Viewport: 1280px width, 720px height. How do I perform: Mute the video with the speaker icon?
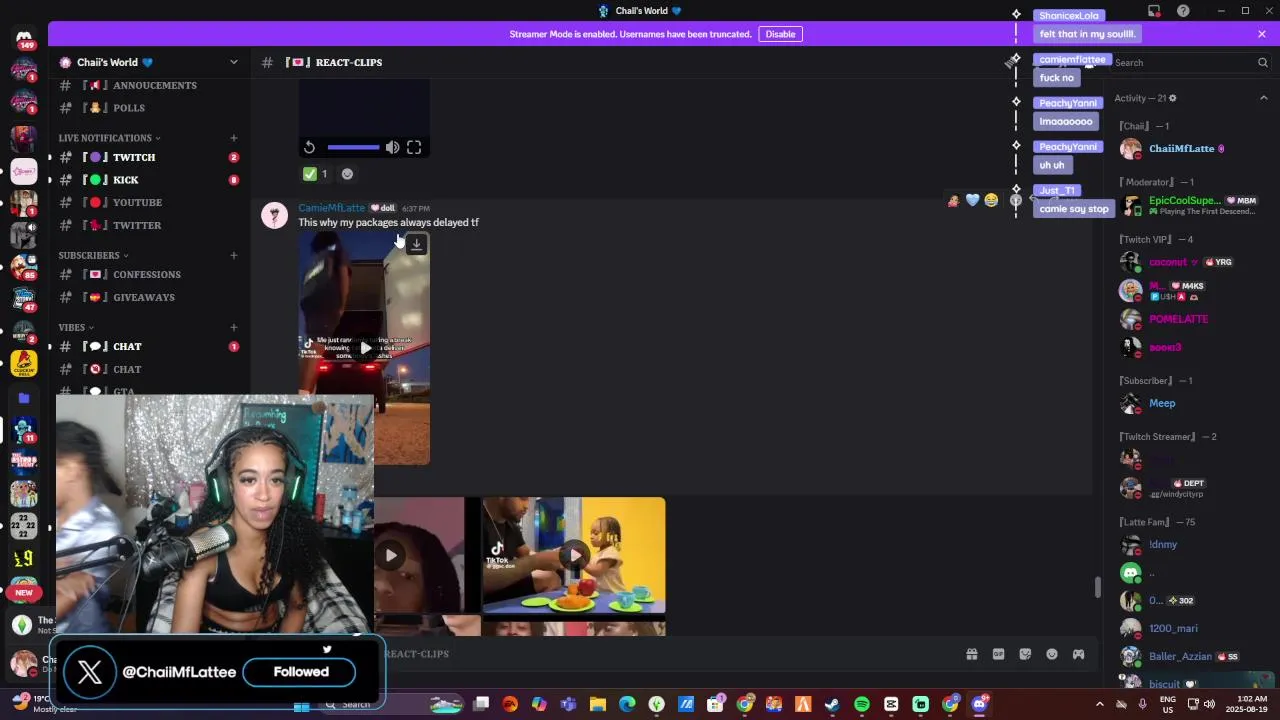click(x=392, y=147)
